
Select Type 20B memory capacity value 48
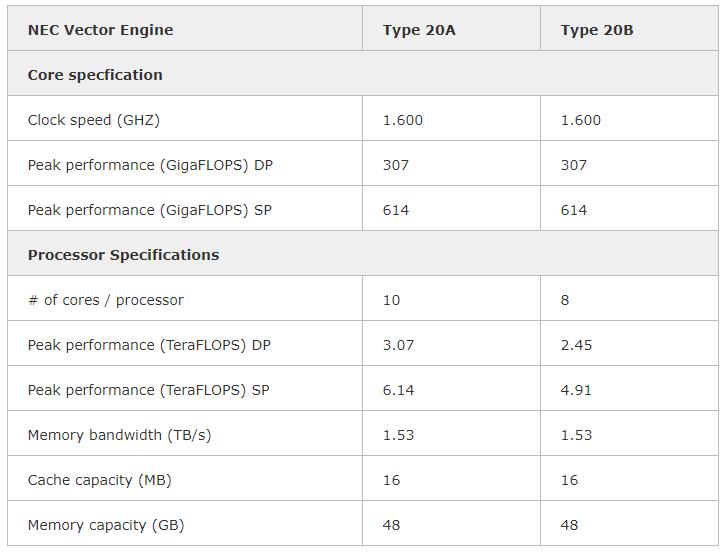click(x=569, y=525)
